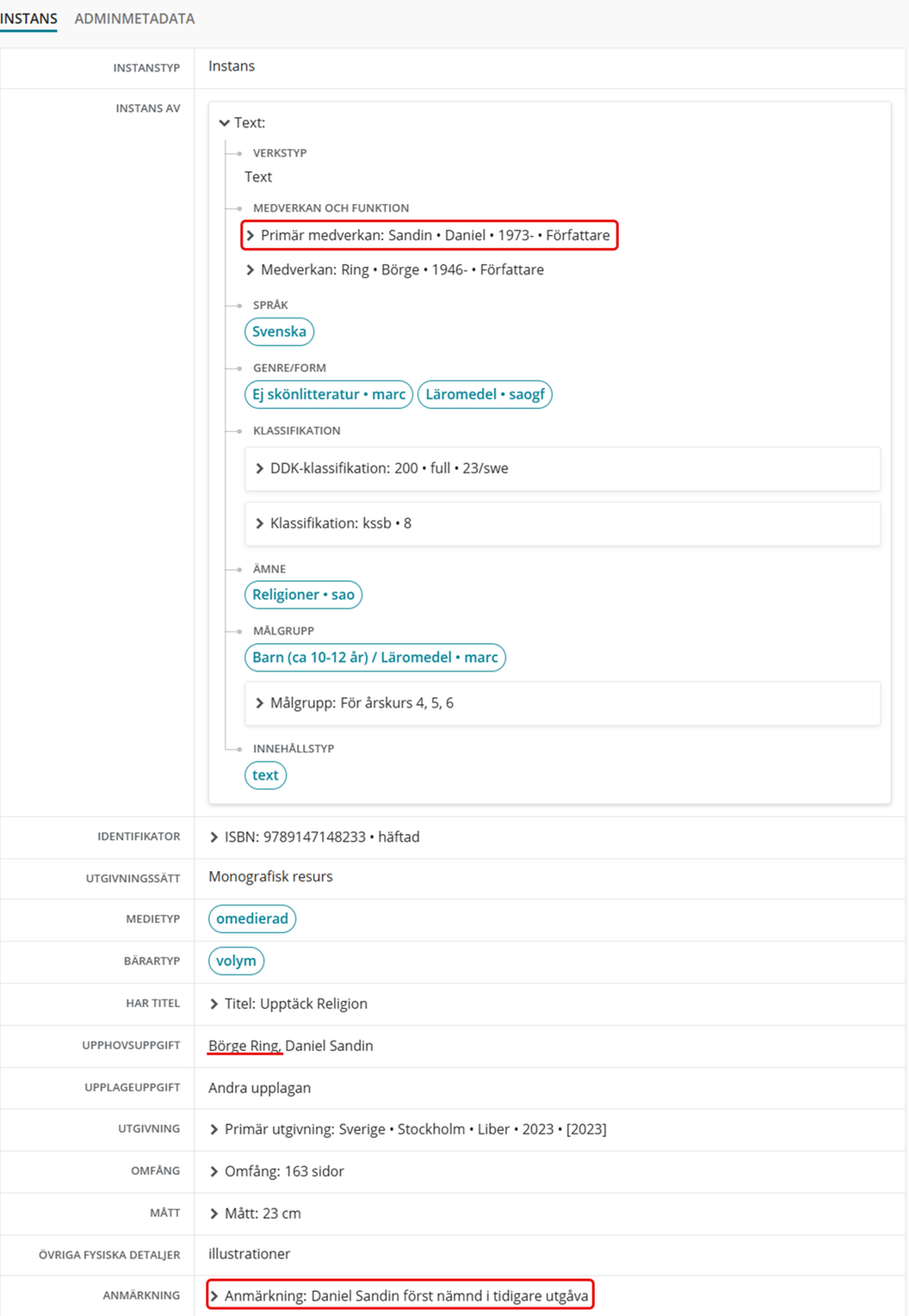The image size is (909, 1316).
Task: Collapse the Text section chevron
Action: (x=225, y=123)
